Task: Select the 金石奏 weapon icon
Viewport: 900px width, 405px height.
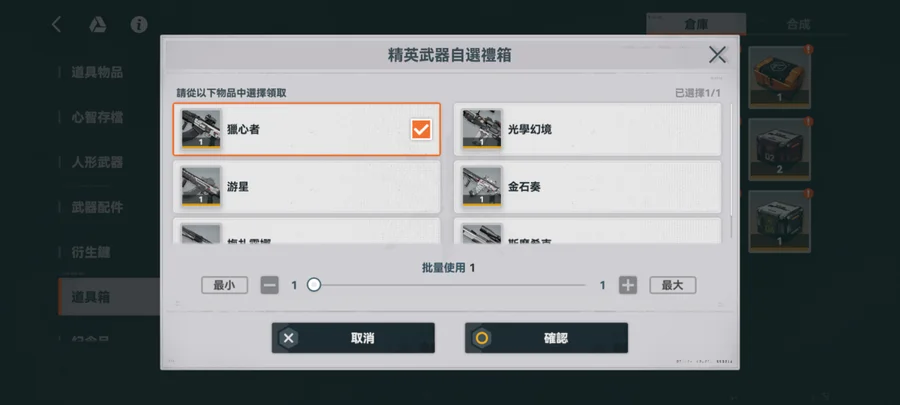Action: pyautogui.click(x=482, y=186)
